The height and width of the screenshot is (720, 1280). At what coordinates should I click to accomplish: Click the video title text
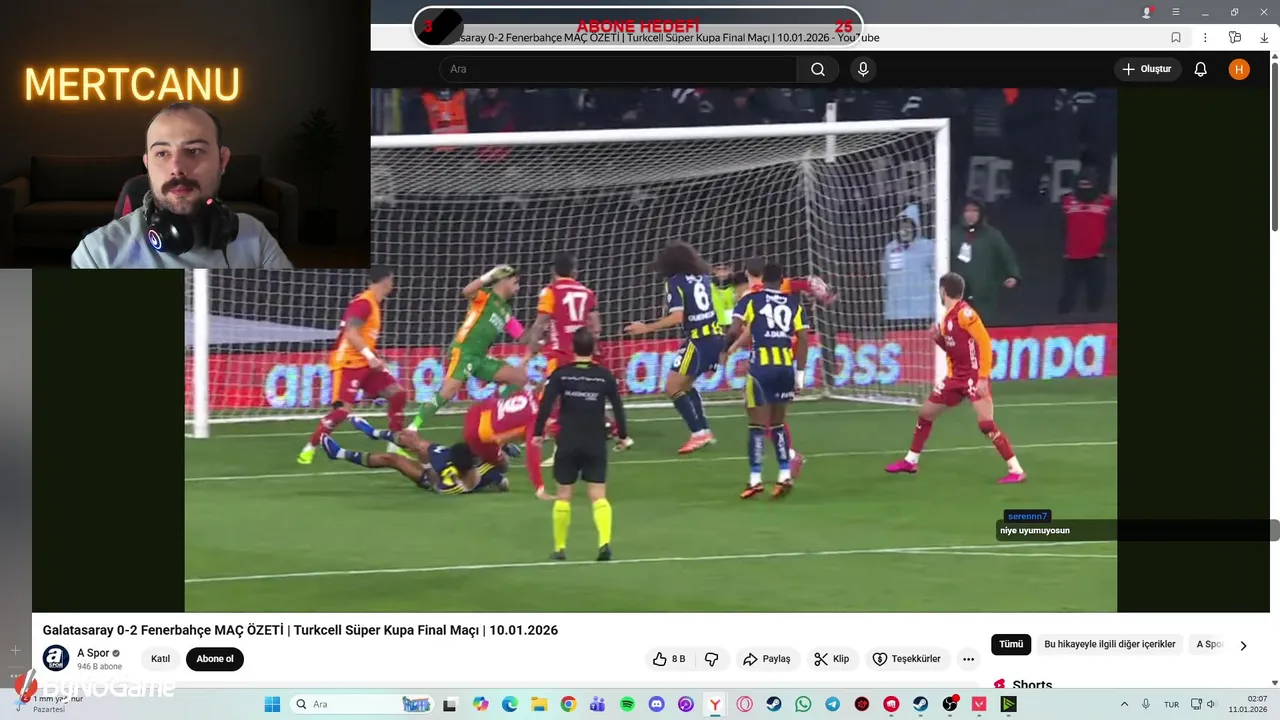(300, 630)
